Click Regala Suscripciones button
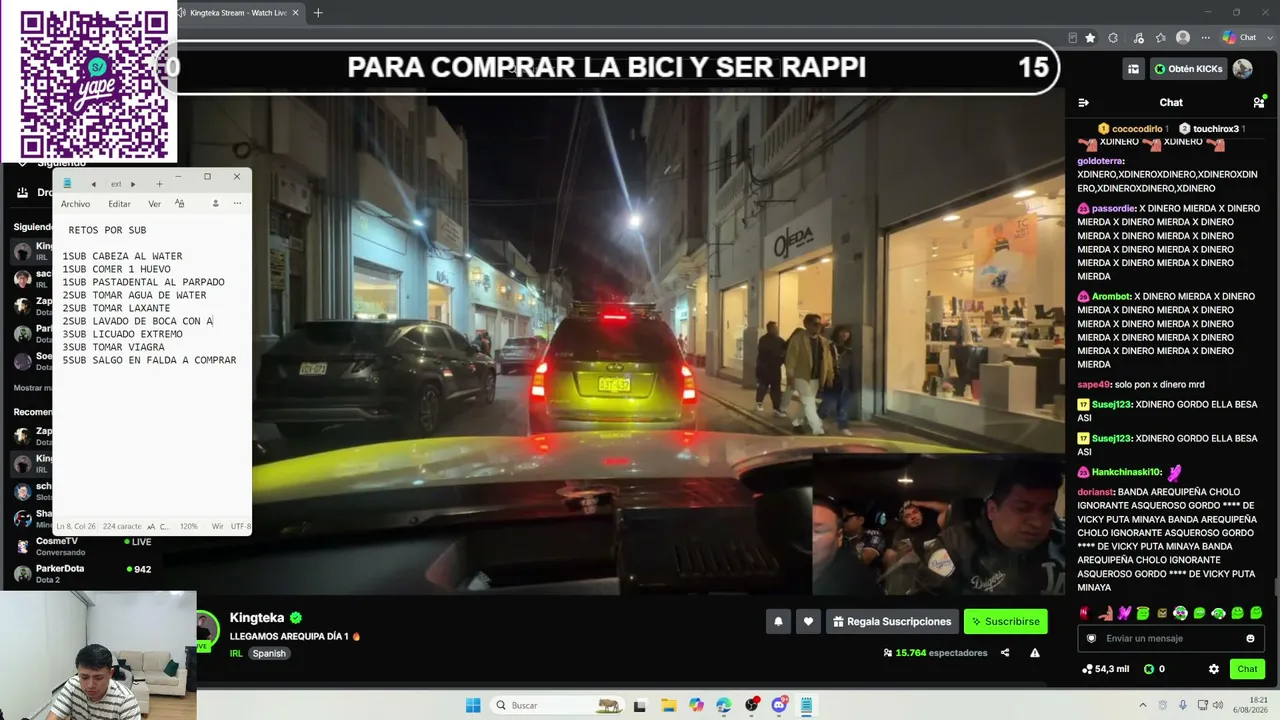The width and height of the screenshot is (1280, 720). (892, 621)
